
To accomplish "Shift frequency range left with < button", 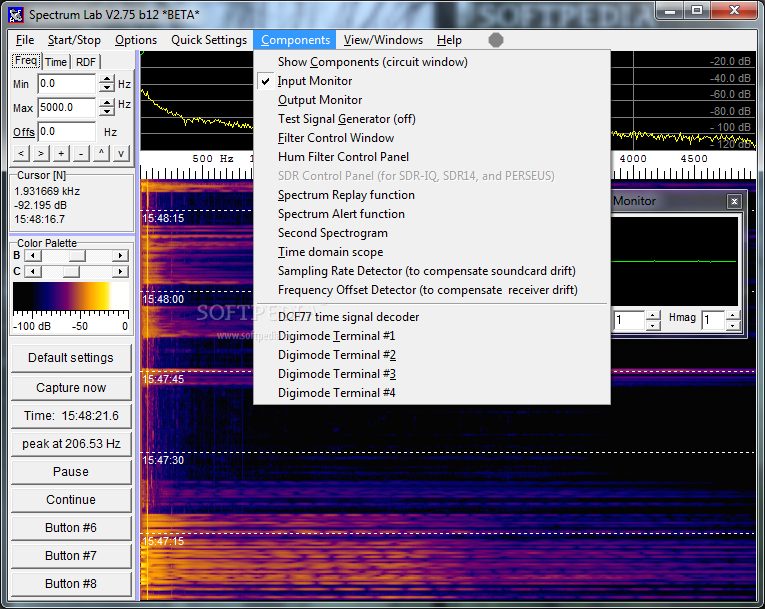I will pos(21,153).
